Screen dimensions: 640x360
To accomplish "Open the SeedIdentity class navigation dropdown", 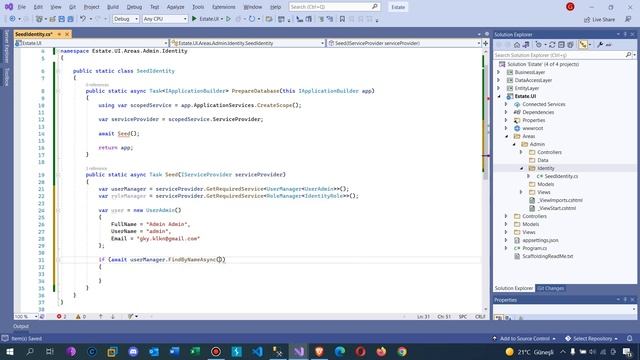I will point(248,43).
